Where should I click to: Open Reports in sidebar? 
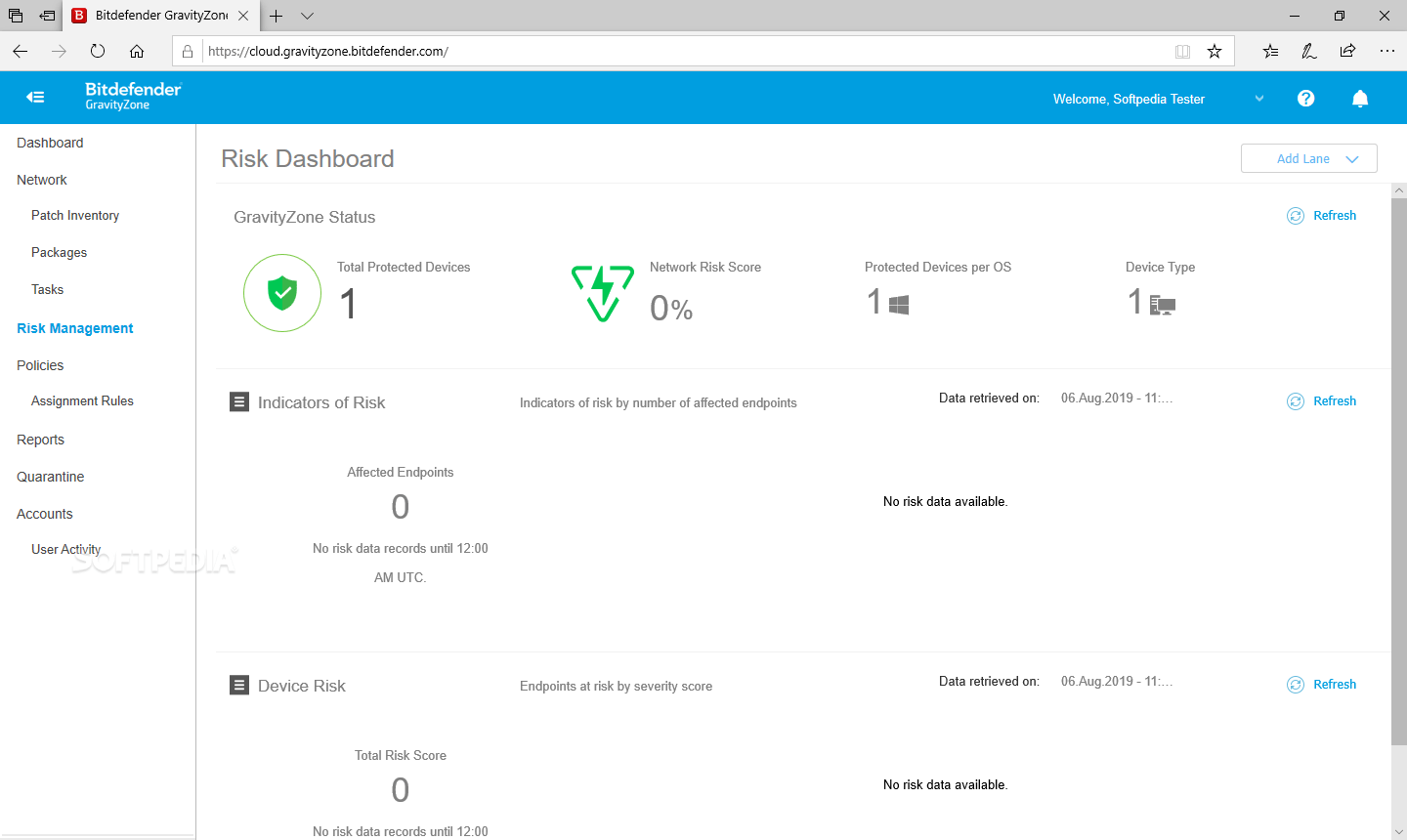point(40,440)
